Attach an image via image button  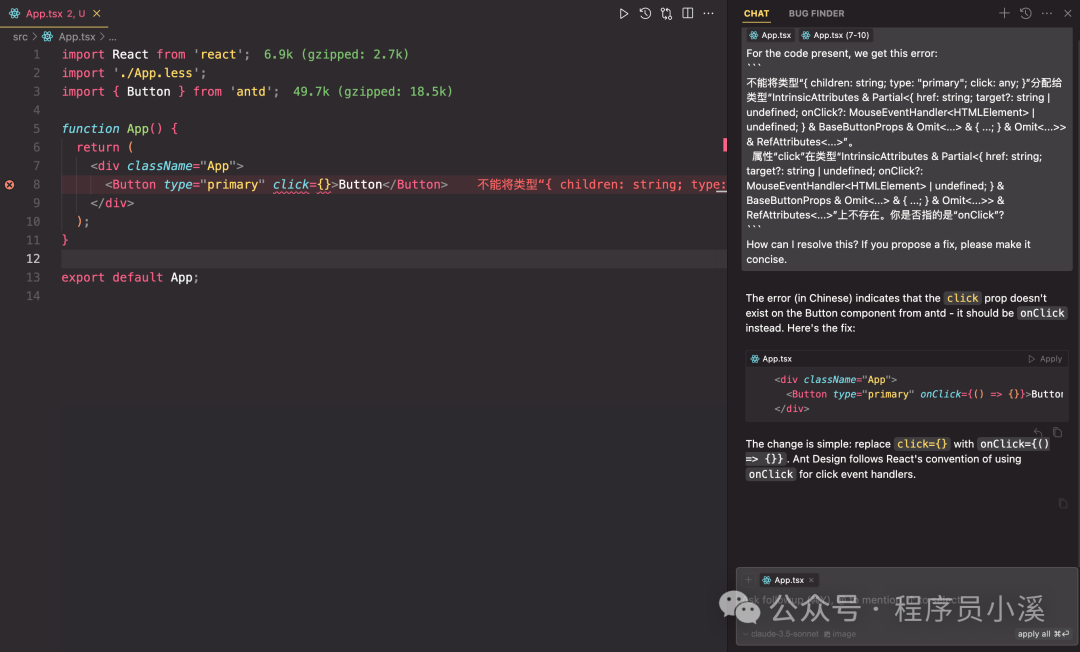pyautogui.click(x=840, y=634)
